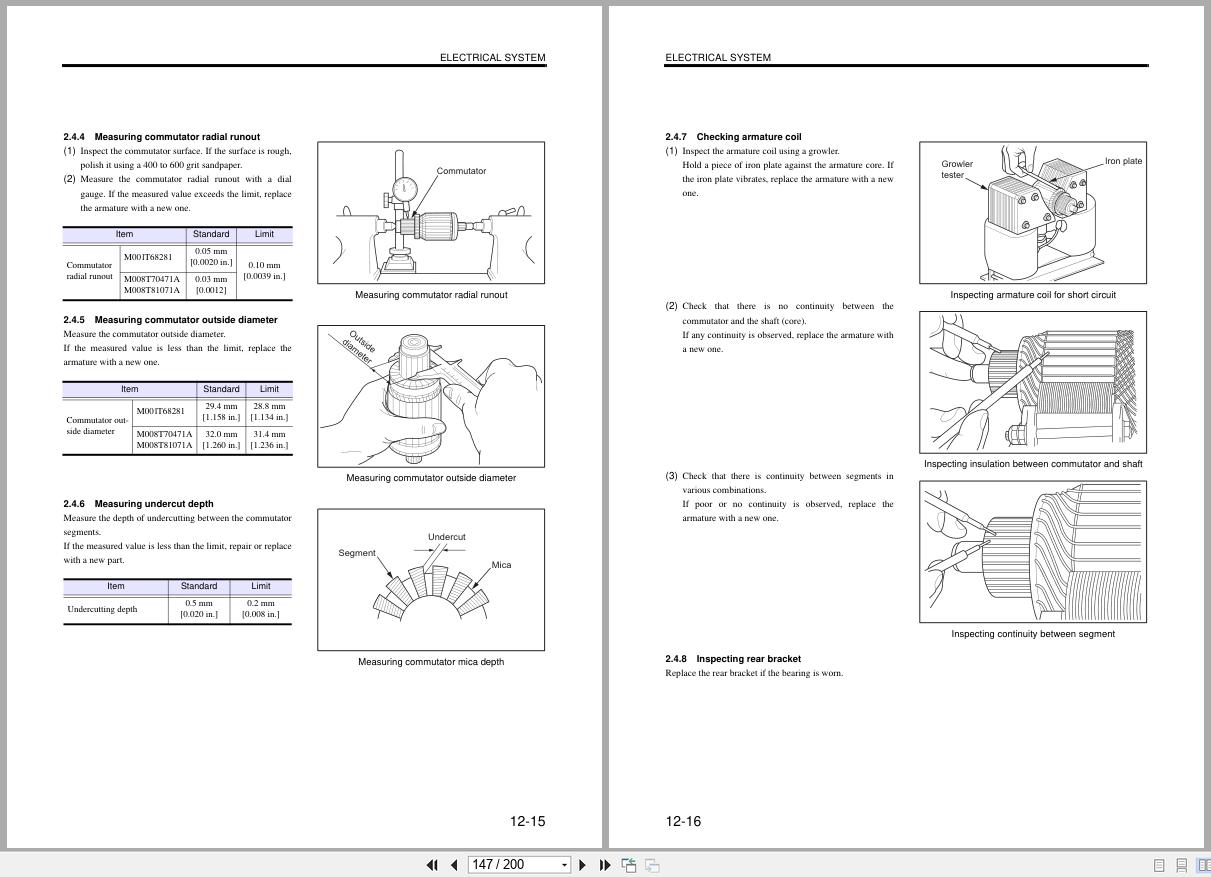Click the grayed next view icon

tap(652, 865)
